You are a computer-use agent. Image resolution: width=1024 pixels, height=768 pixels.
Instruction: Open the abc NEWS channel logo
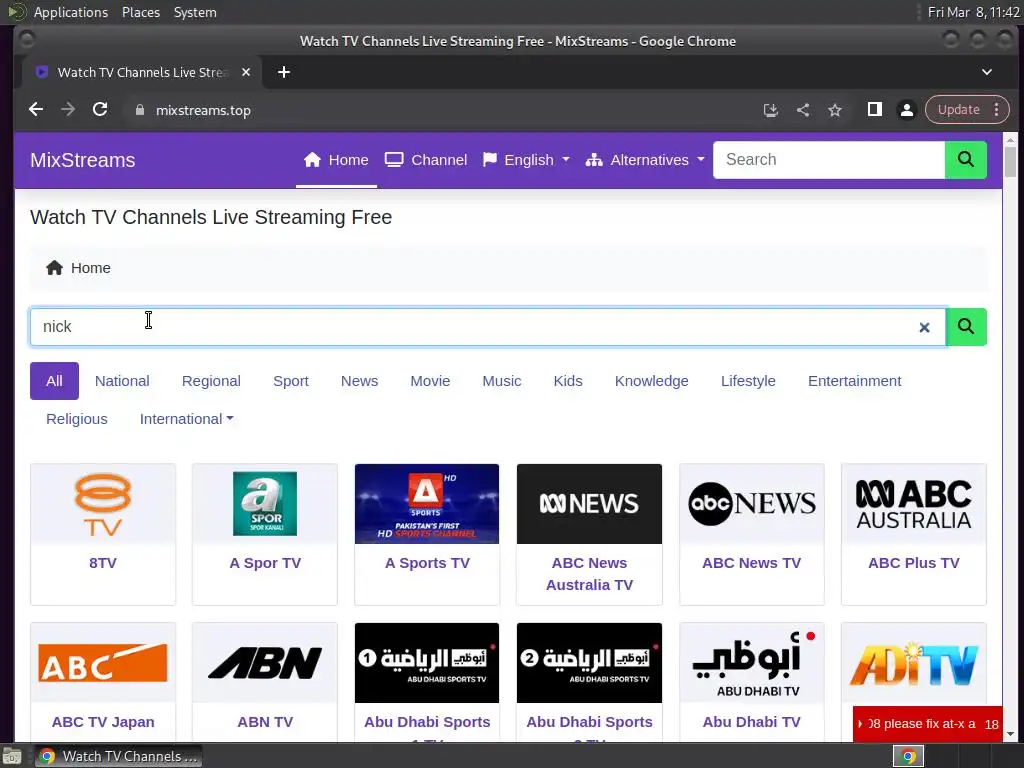pyautogui.click(x=752, y=504)
